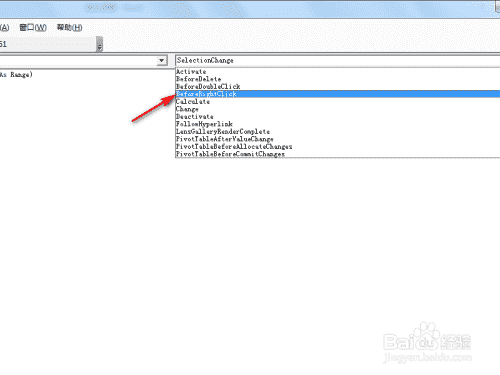Pick the Change event entry
The image size is (500, 375).
(337, 109)
